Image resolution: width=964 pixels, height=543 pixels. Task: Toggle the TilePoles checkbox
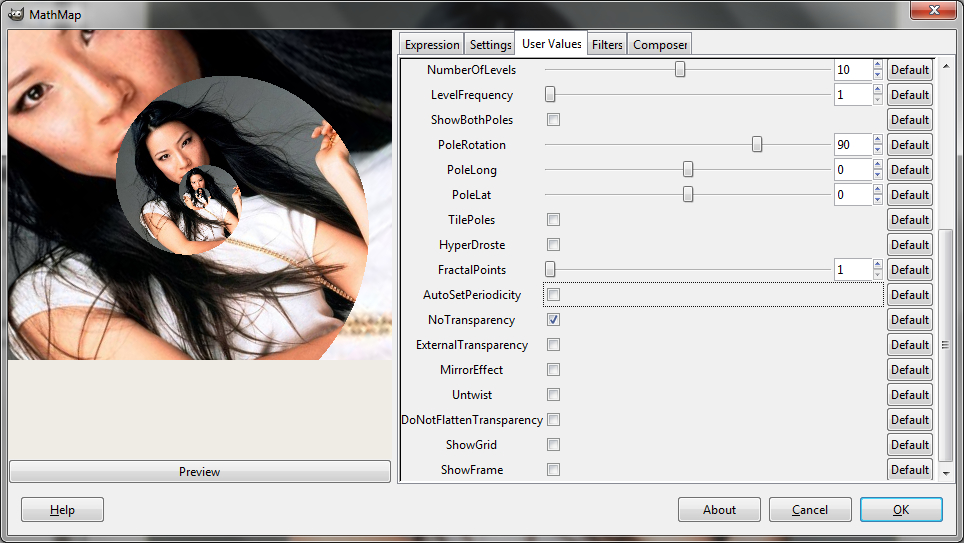(553, 220)
